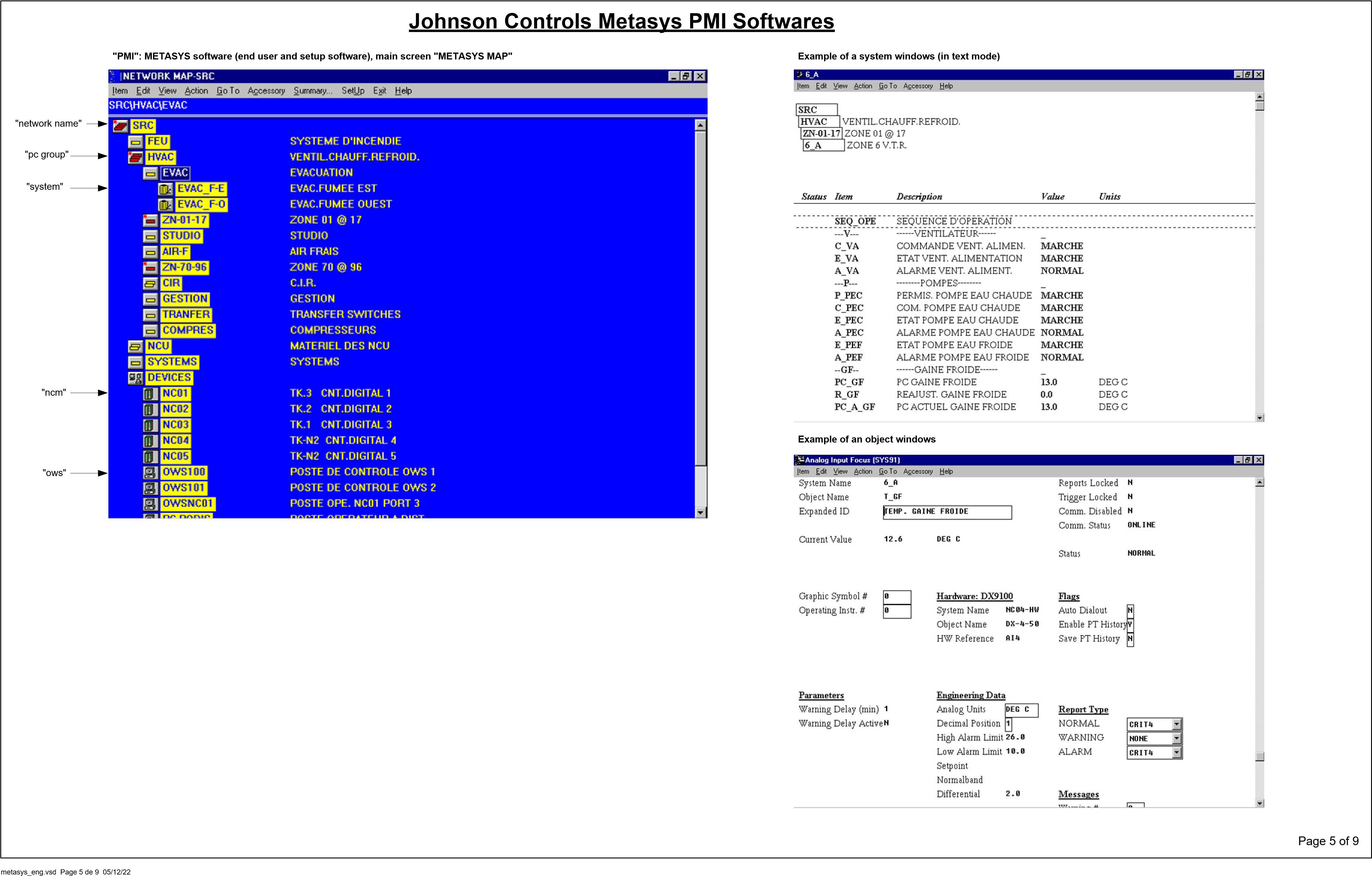1372x876 pixels.
Task: Click the P_PEC item row
Action: click(959, 296)
